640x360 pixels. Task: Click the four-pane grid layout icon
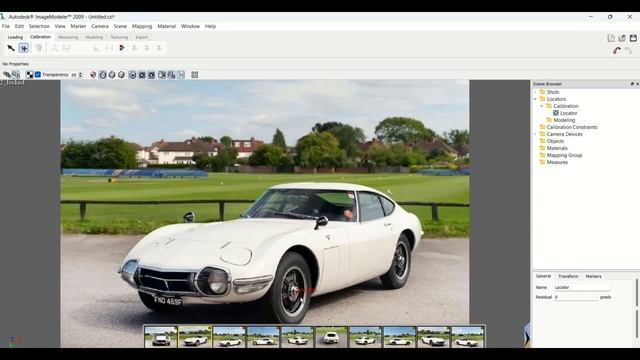[x=195, y=75]
